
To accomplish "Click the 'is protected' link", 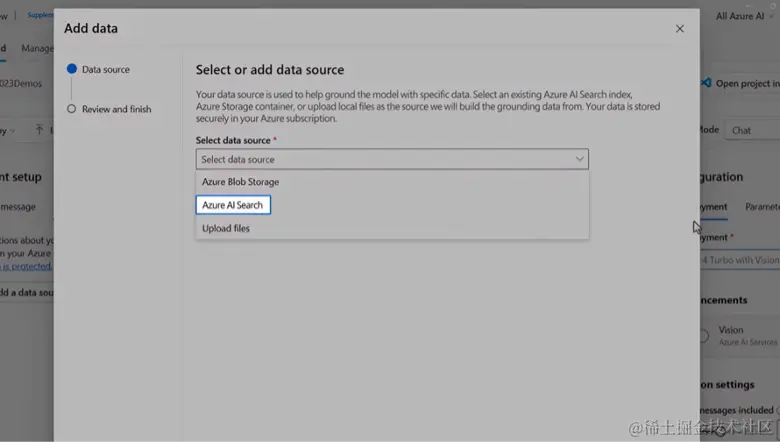I will coord(26,266).
